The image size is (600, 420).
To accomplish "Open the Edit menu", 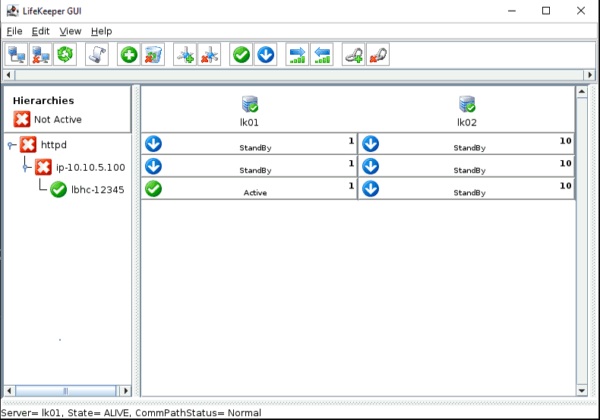I will (41, 31).
